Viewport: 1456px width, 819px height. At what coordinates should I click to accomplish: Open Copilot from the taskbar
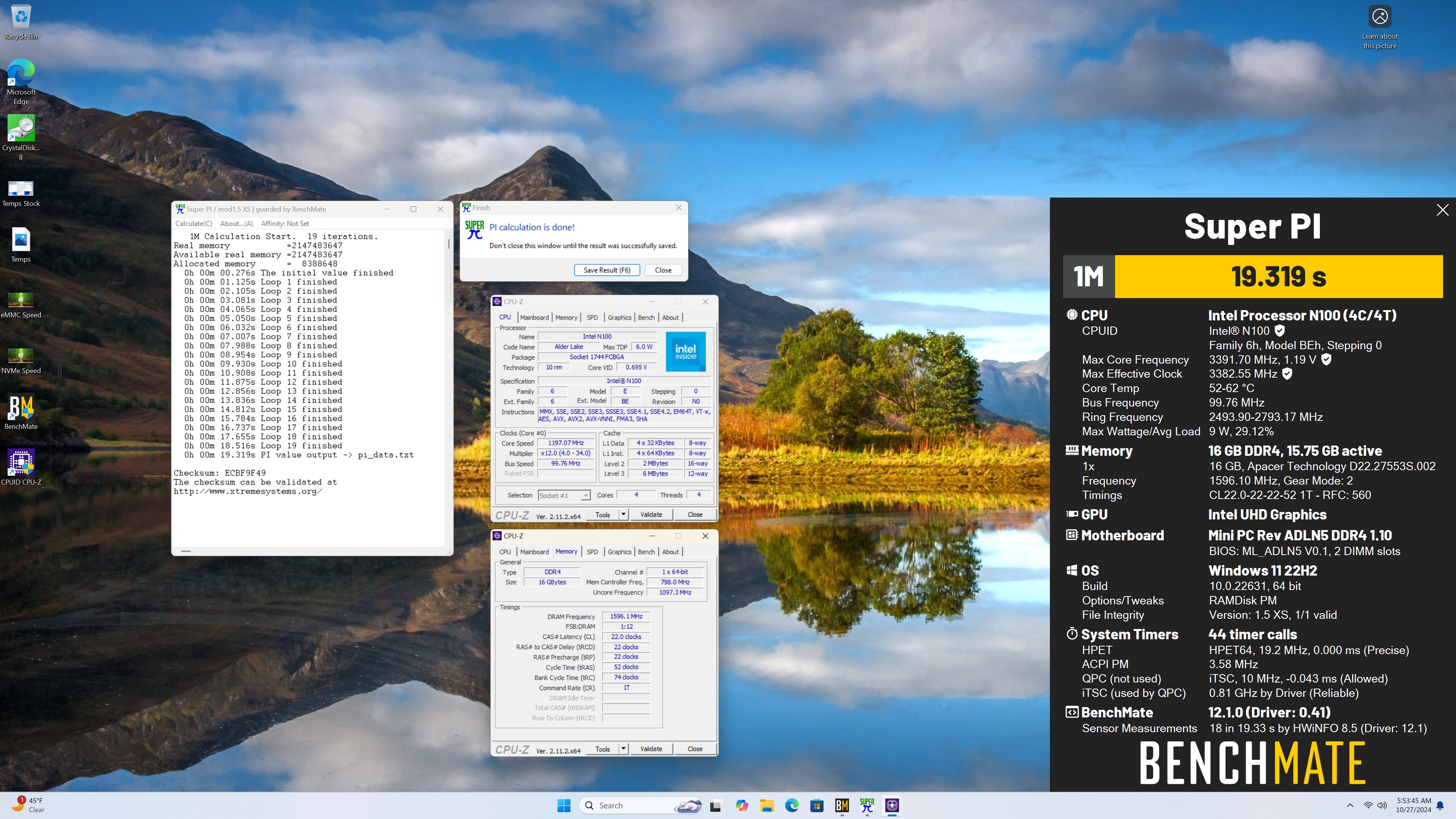point(742,805)
